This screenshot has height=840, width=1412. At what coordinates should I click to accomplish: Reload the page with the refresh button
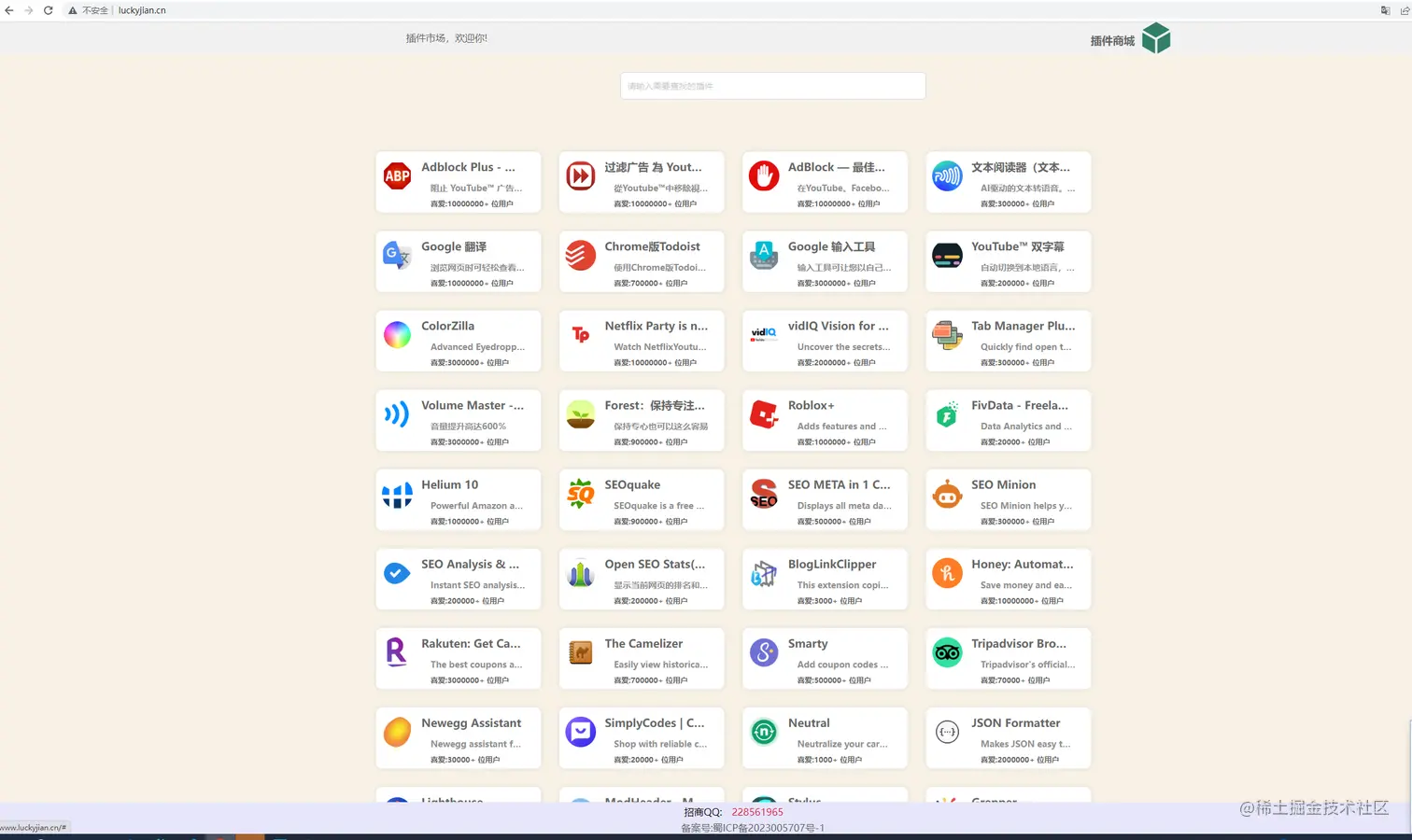pyautogui.click(x=49, y=10)
